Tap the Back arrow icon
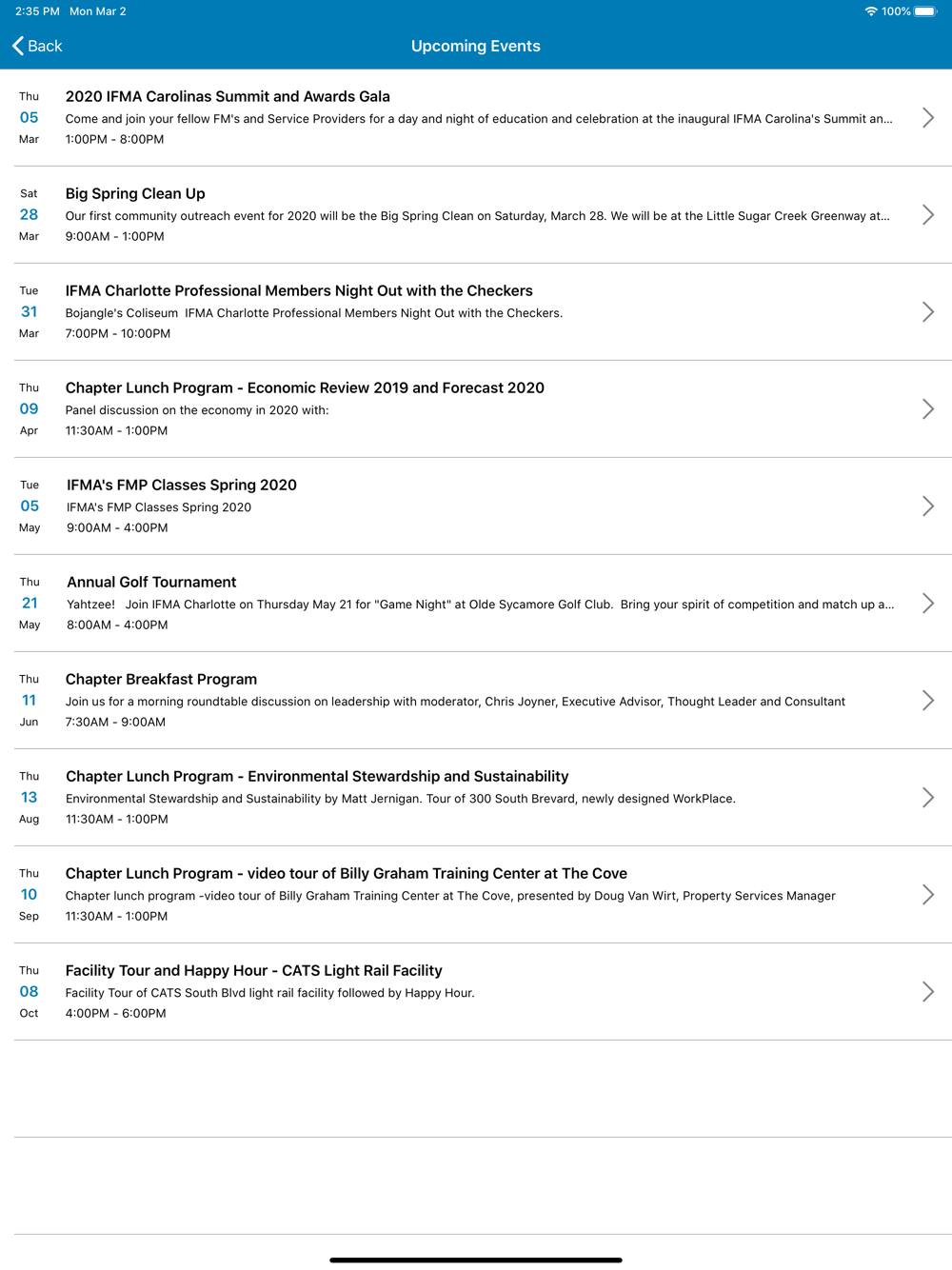Screen dimensions: 952x1270 (x=18, y=46)
